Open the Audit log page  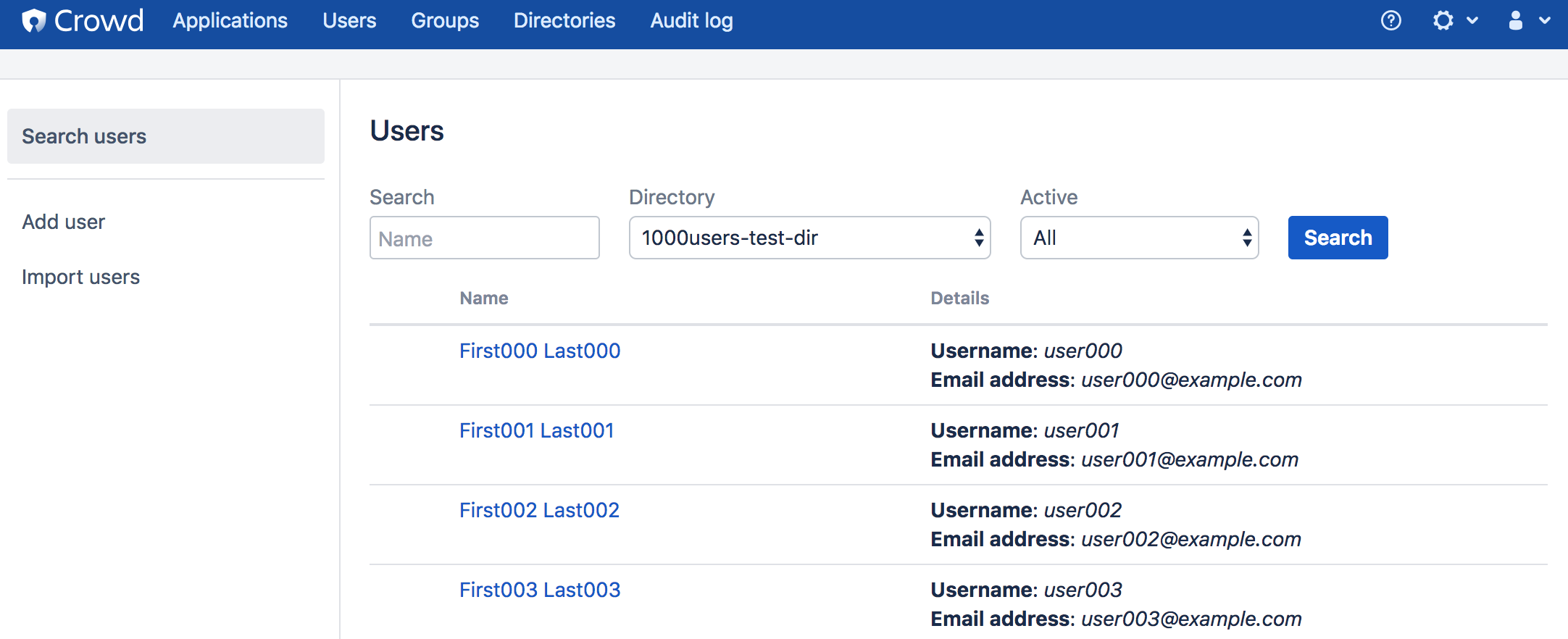[691, 21]
